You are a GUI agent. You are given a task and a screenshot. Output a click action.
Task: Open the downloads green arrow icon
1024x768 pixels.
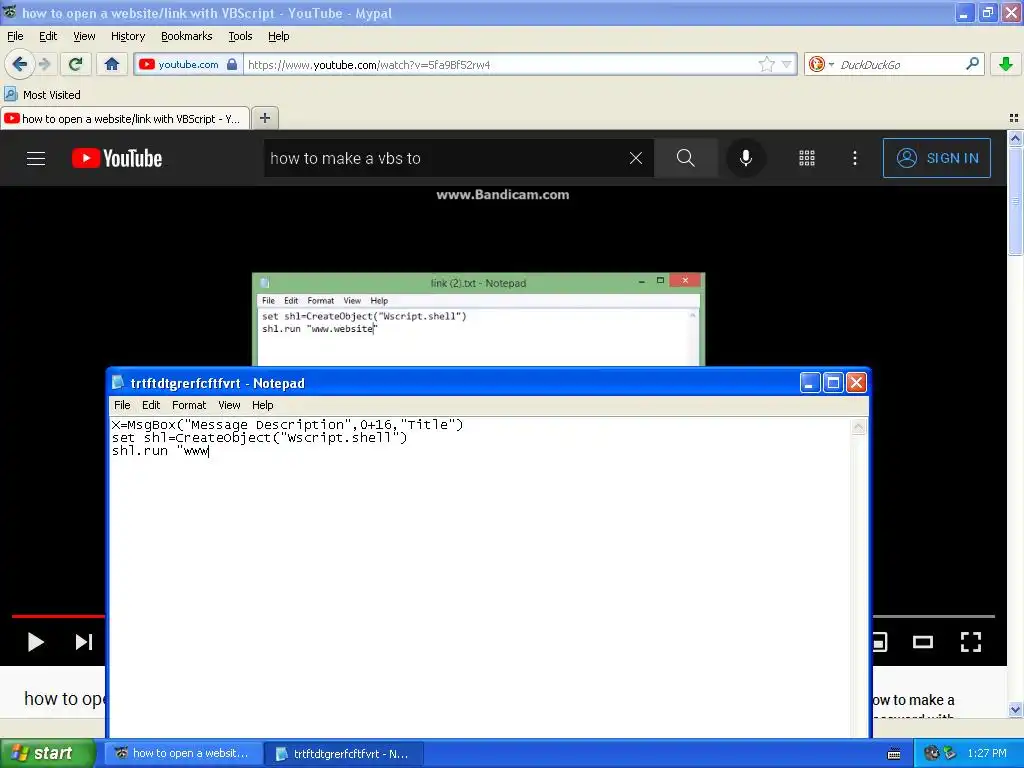click(1006, 64)
